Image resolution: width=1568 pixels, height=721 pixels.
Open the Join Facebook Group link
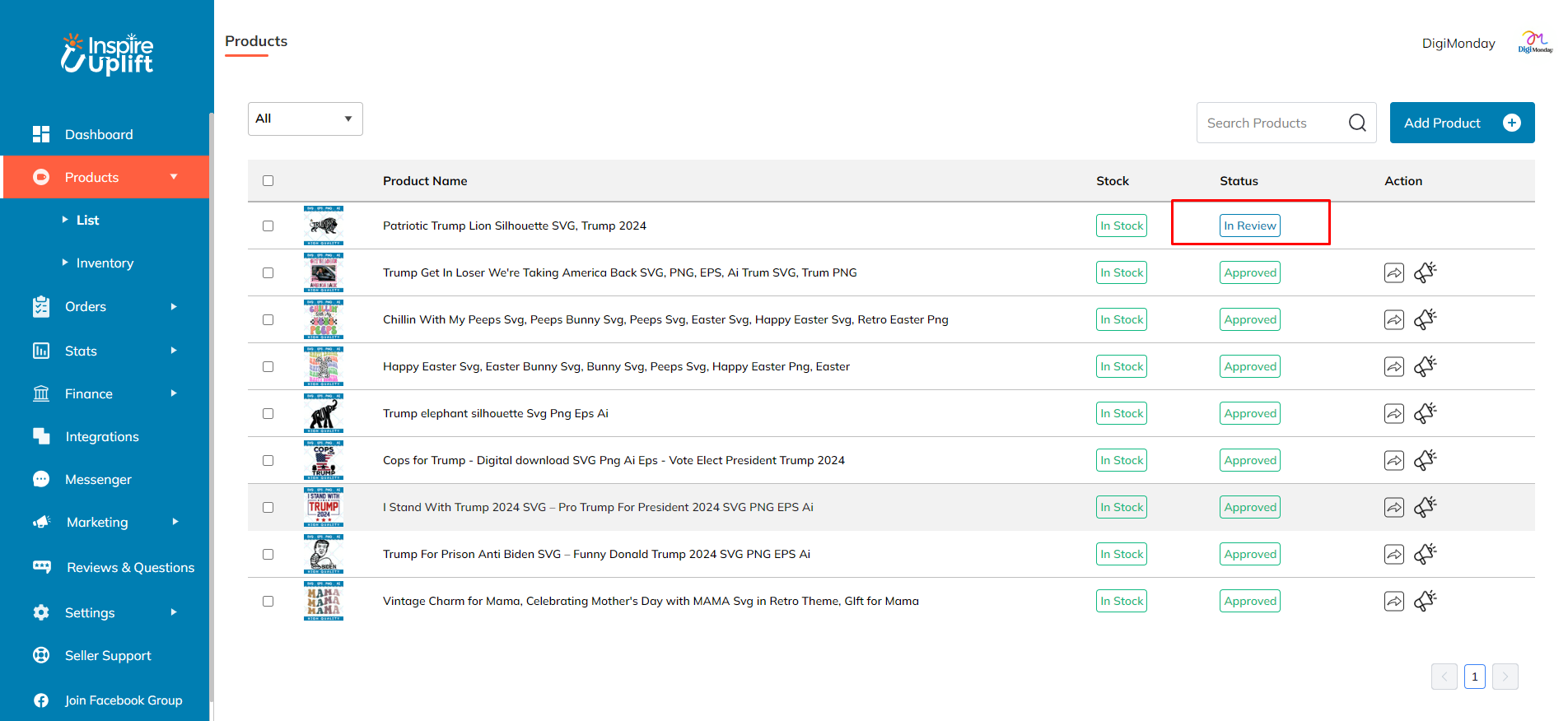tap(123, 700)
